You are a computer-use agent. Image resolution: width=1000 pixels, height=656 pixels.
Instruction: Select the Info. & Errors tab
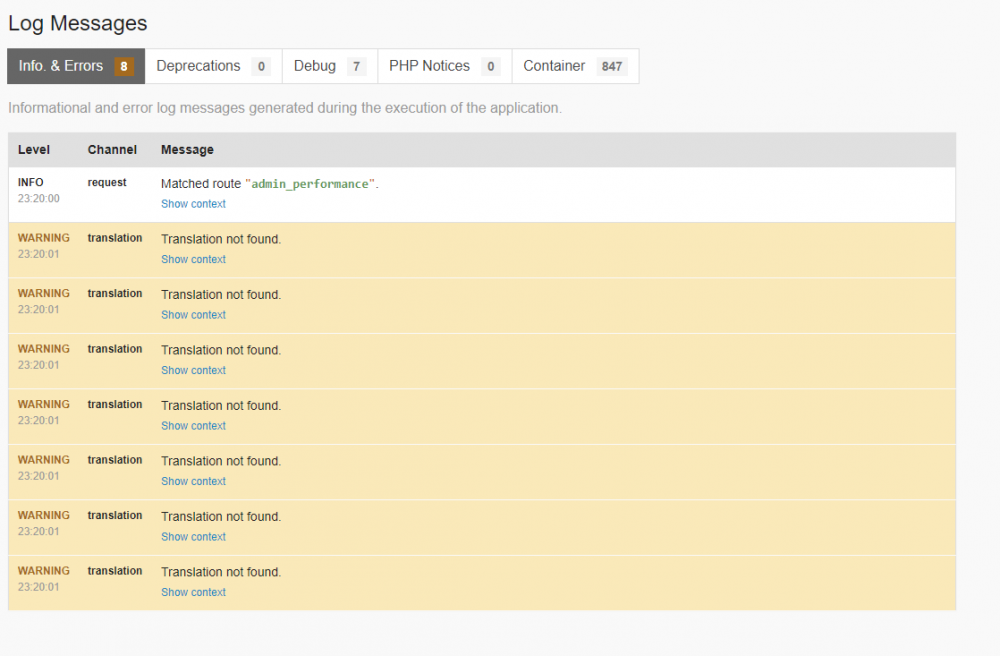(x=76, y=66)
